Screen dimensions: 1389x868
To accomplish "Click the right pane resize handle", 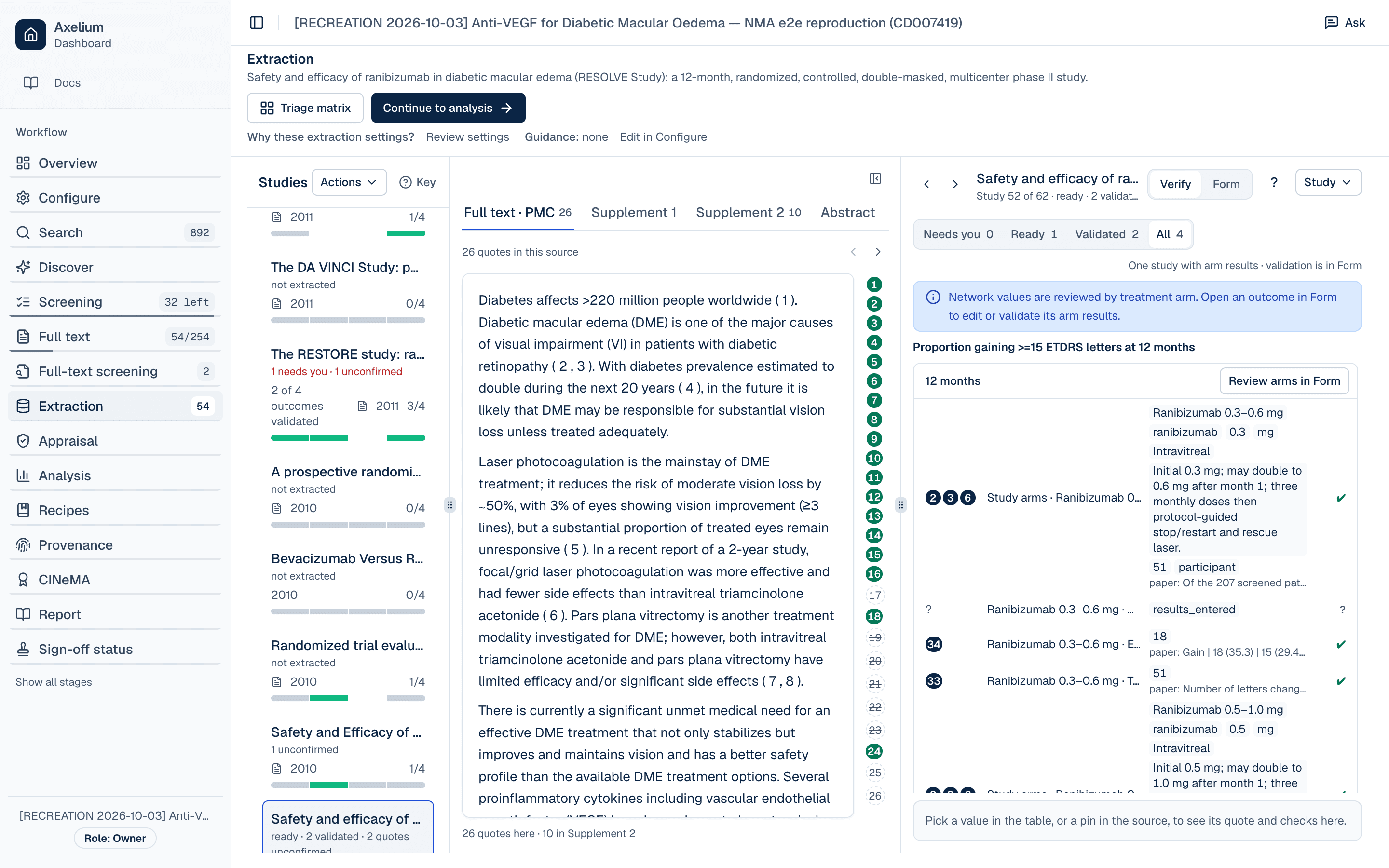I will click(x=900, y=505).
